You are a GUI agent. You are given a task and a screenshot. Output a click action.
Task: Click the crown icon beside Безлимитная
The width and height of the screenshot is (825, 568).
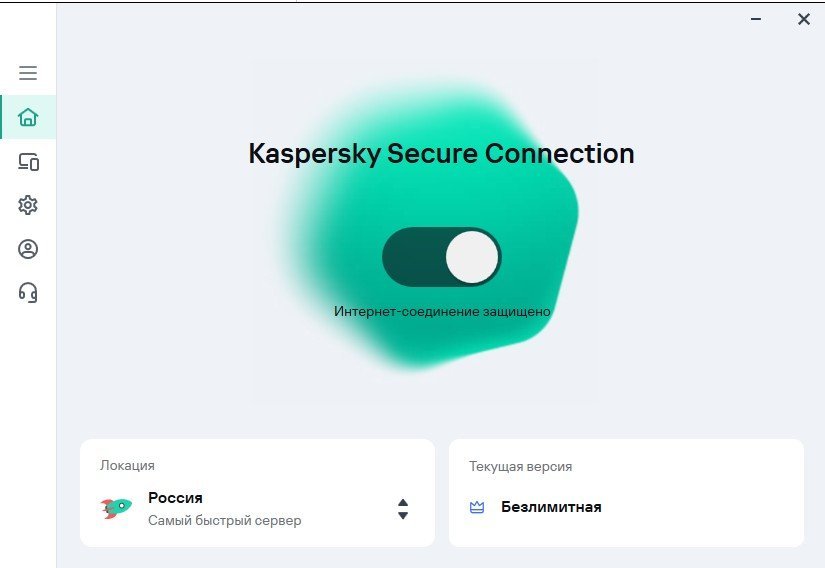477,507
